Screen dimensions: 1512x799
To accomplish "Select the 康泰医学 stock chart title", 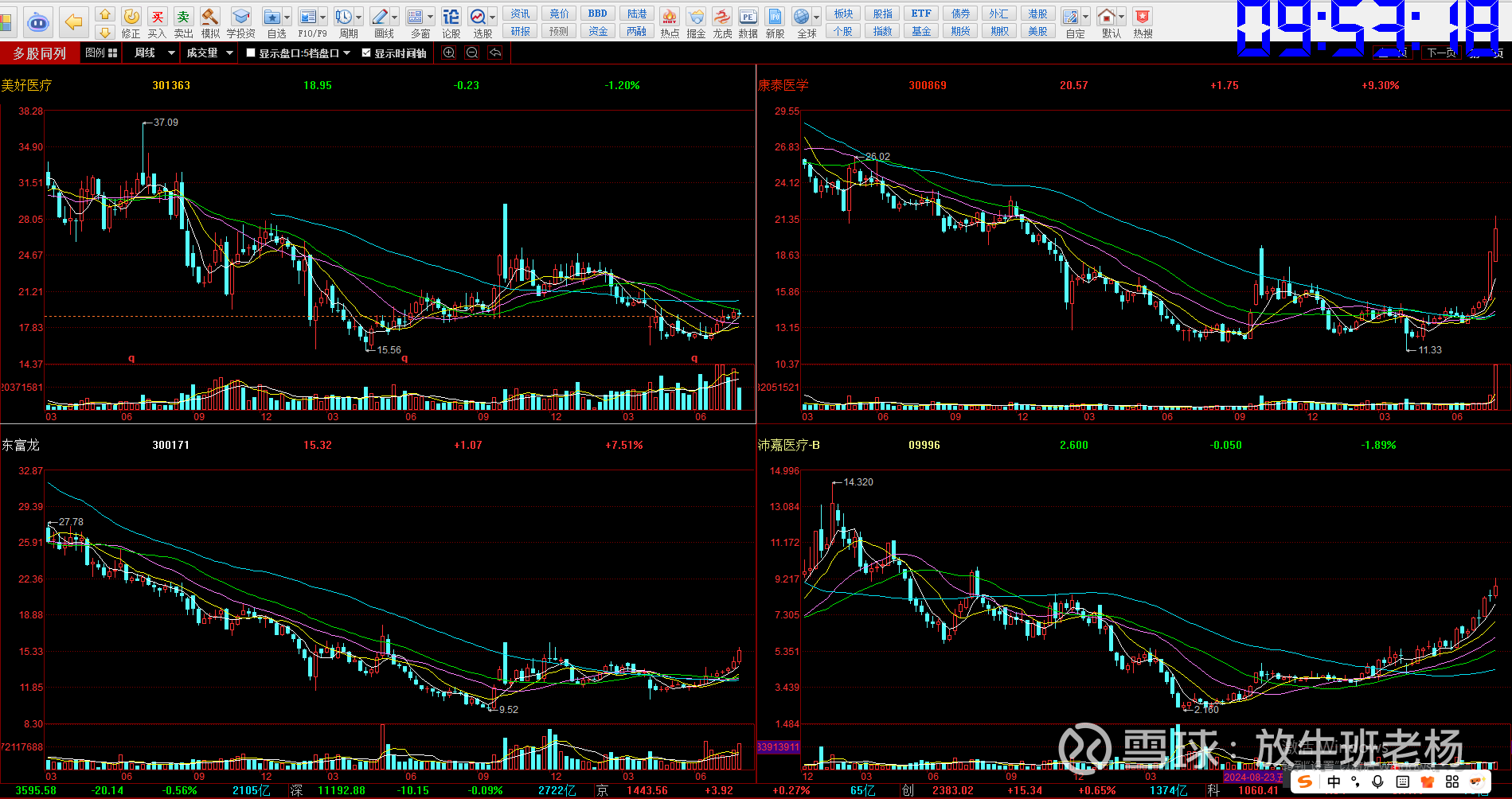I will point(783,85).
